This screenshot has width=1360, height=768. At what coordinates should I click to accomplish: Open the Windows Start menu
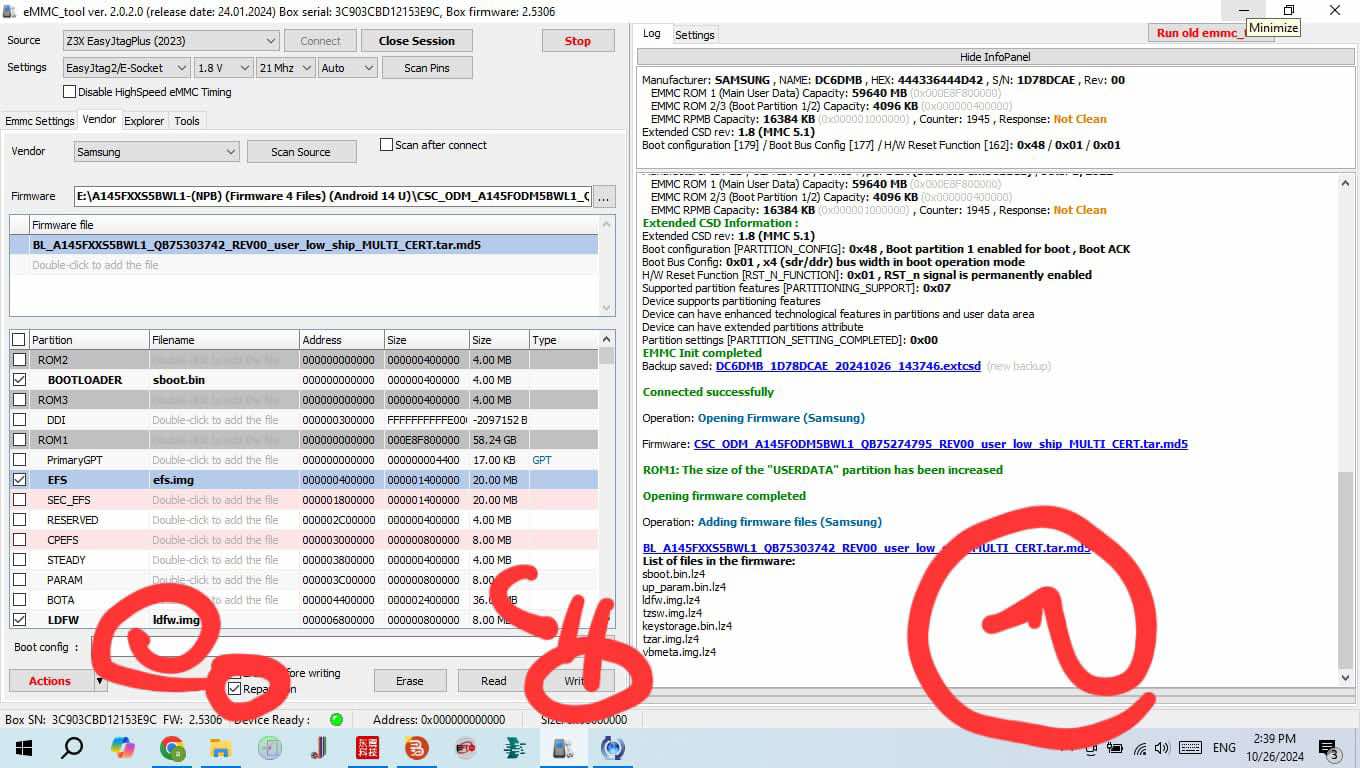[x=24, y=748]
